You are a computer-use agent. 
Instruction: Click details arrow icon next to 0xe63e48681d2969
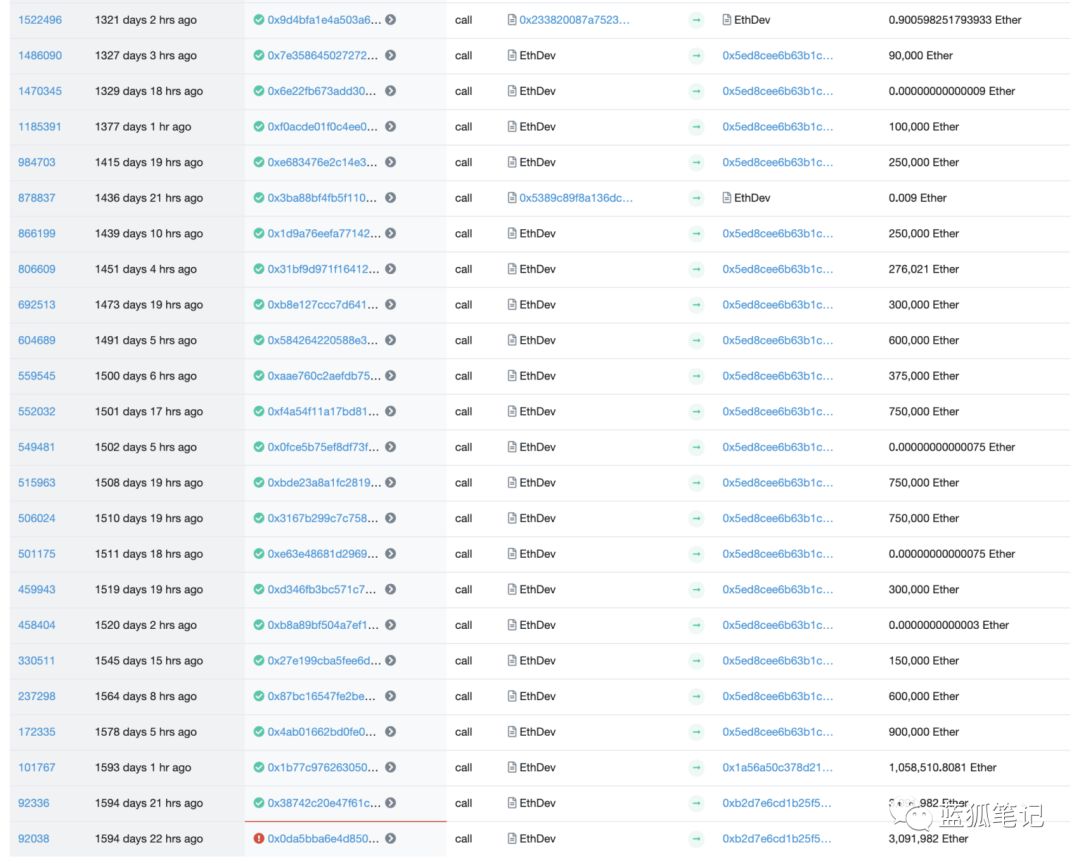[x=391, y=553]
